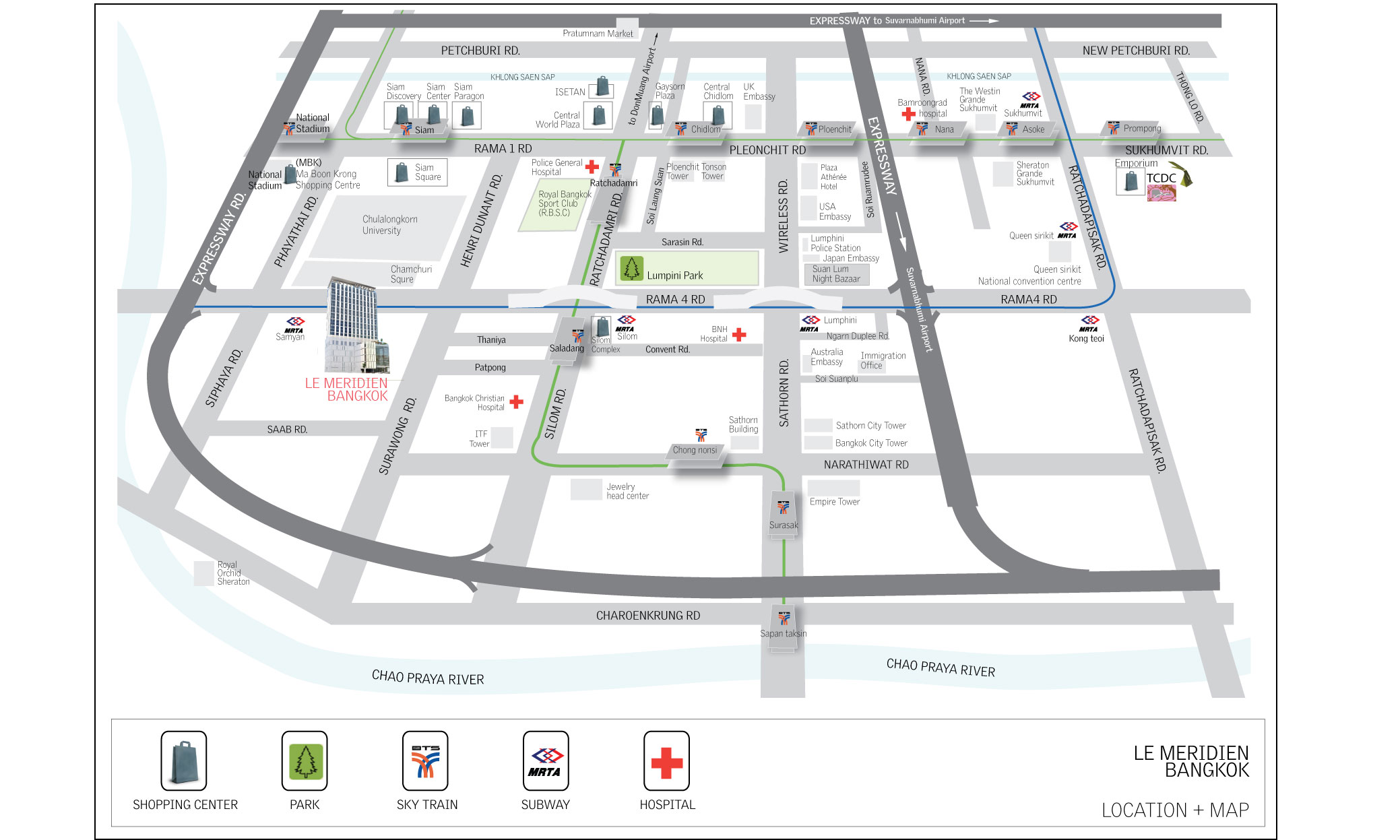Click the Police General Hospital red cross

(592, 166)
